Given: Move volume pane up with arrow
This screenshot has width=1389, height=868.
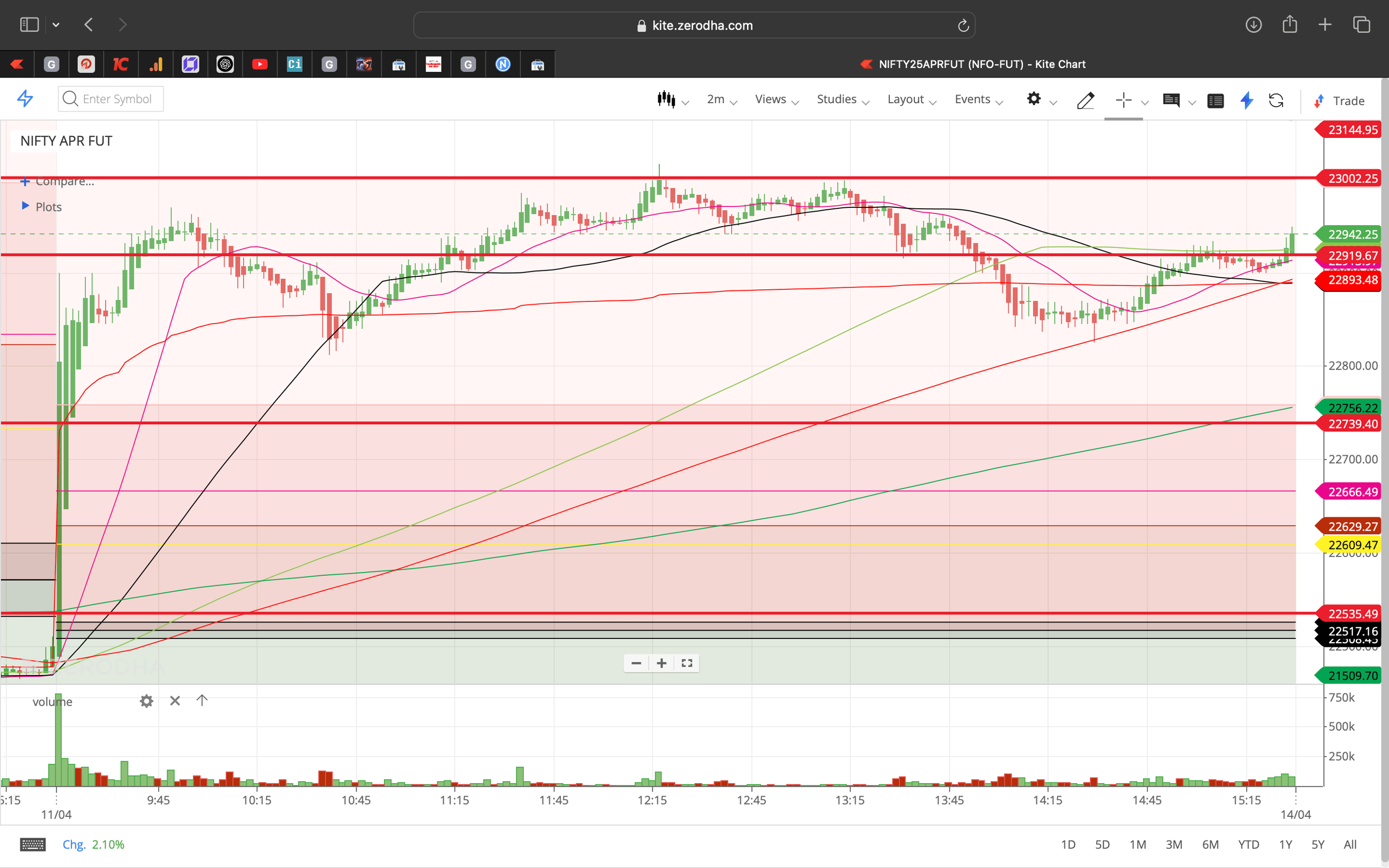Looking at the screenshot, I should coord(201,700).
